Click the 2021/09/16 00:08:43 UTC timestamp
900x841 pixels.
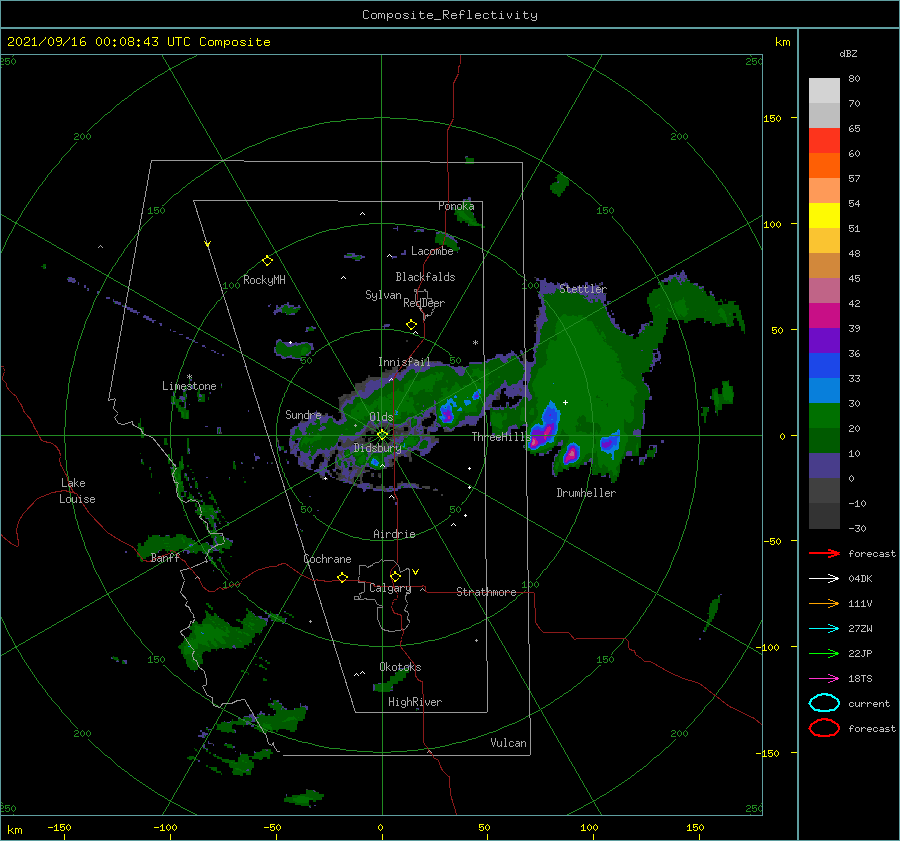pos(87,42)
